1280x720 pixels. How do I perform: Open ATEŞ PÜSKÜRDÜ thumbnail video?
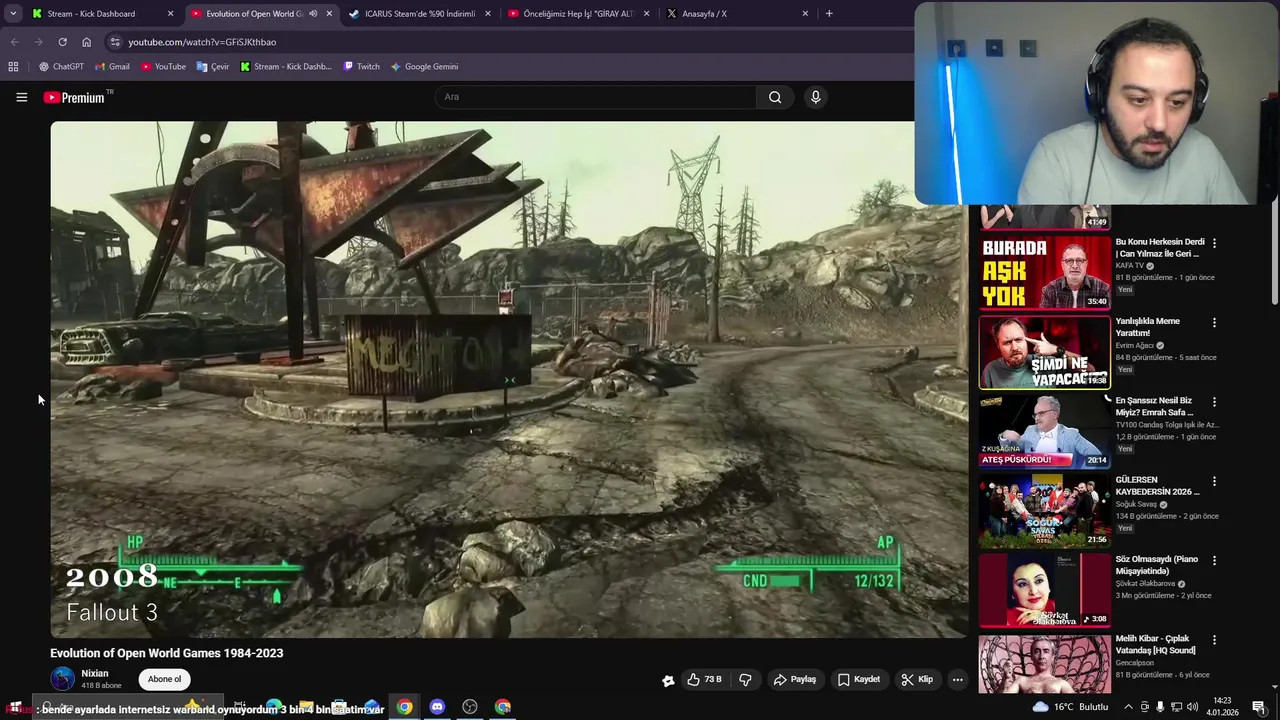(1044, 431)
